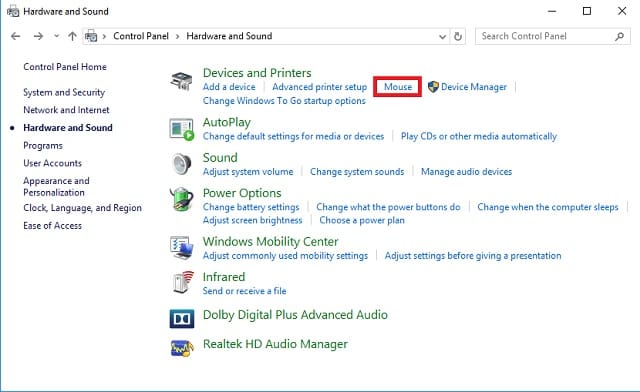
Task: Change Windows To Go startup options
Action: pos(284,100)
